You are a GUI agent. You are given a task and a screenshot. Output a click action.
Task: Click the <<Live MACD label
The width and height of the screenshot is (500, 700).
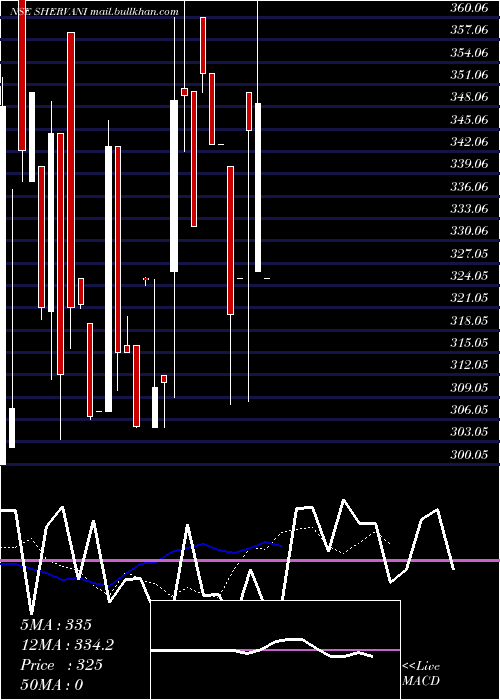tap(421, 673)
